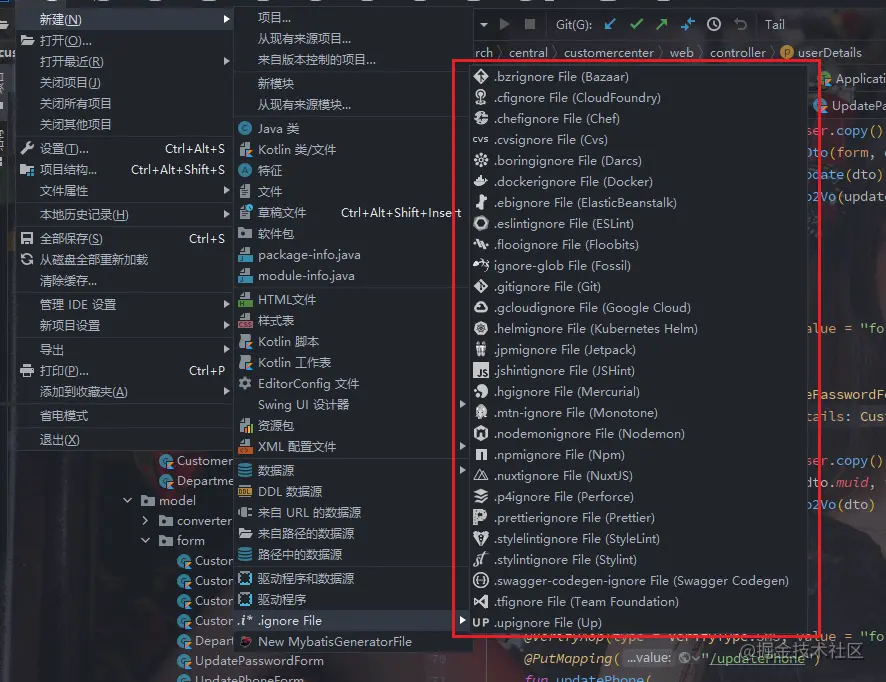The image size is (886, 682).
Task: Click 退出(X) menu item
Action: (125, 440)
